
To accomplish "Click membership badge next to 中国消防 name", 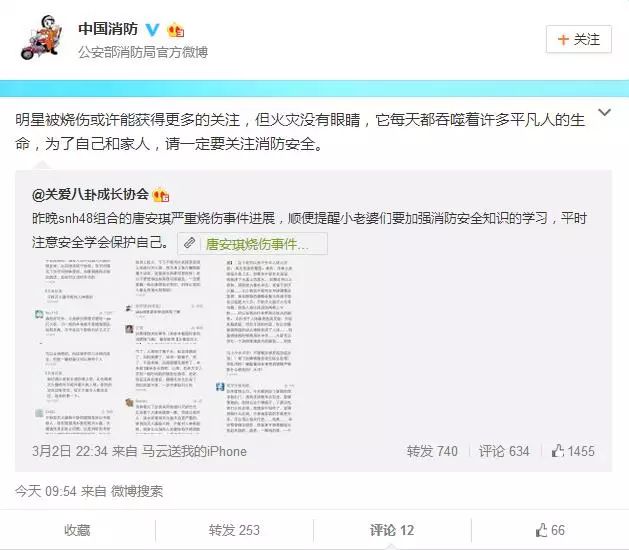I will point(175,30).
